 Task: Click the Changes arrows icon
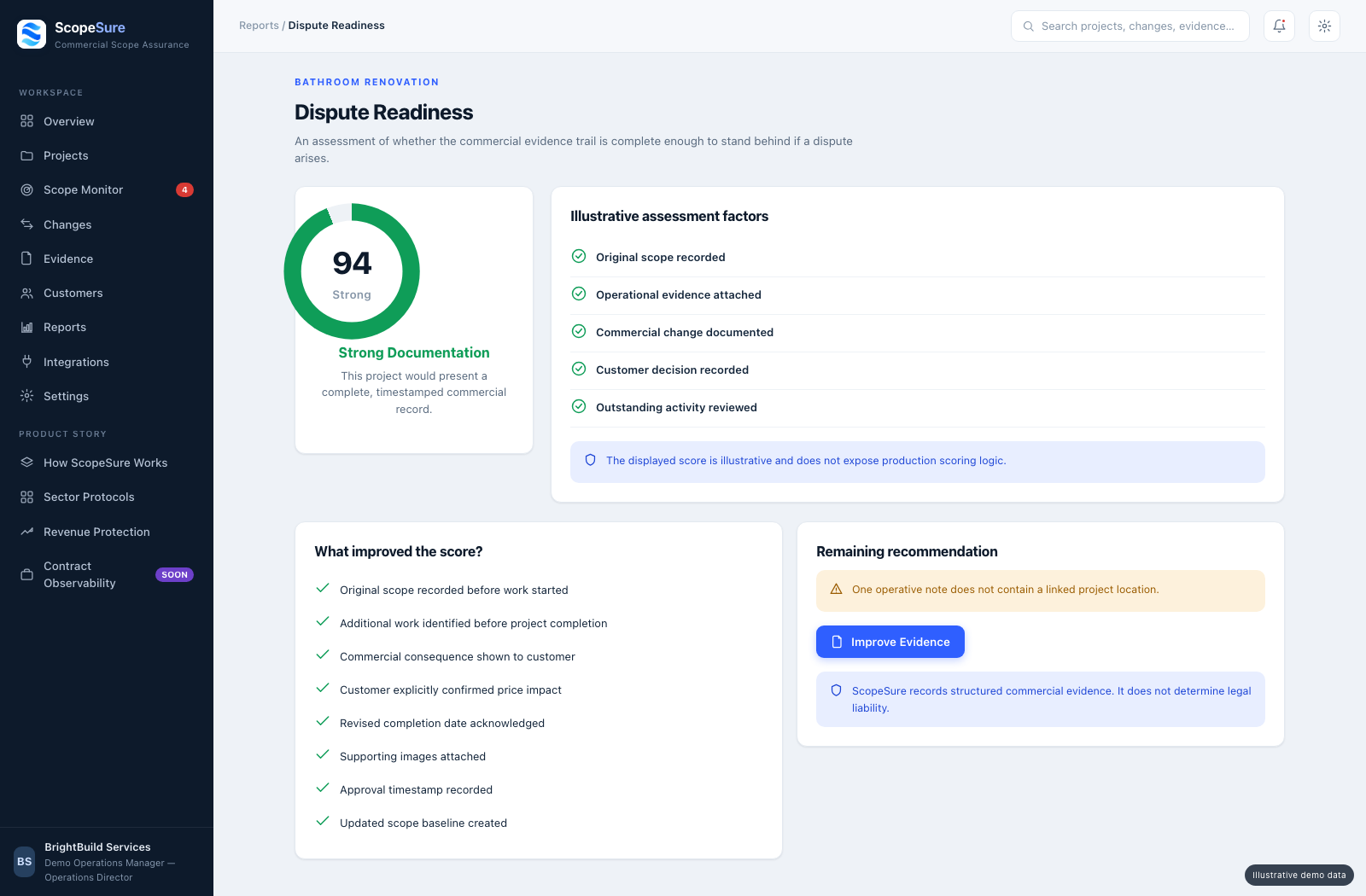[27, 224]
